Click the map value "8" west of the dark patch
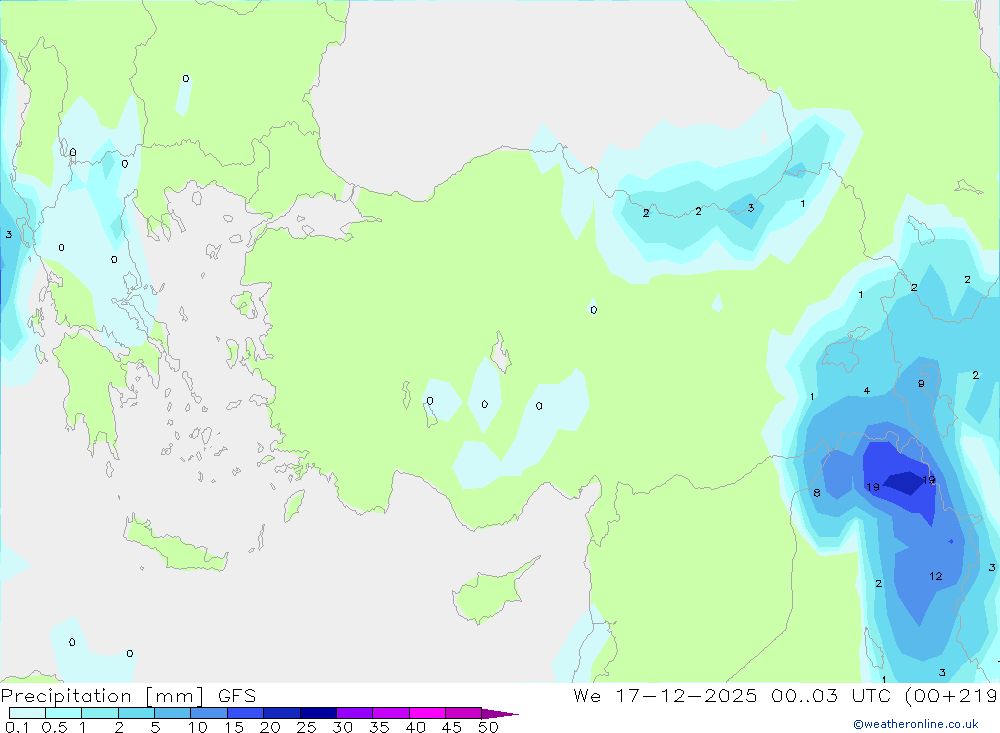The height and width of the screenshot is (733, 1000). (817, 492)
